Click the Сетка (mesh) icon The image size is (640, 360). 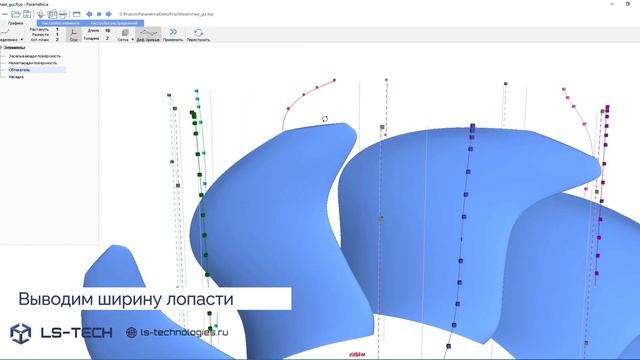124,33
